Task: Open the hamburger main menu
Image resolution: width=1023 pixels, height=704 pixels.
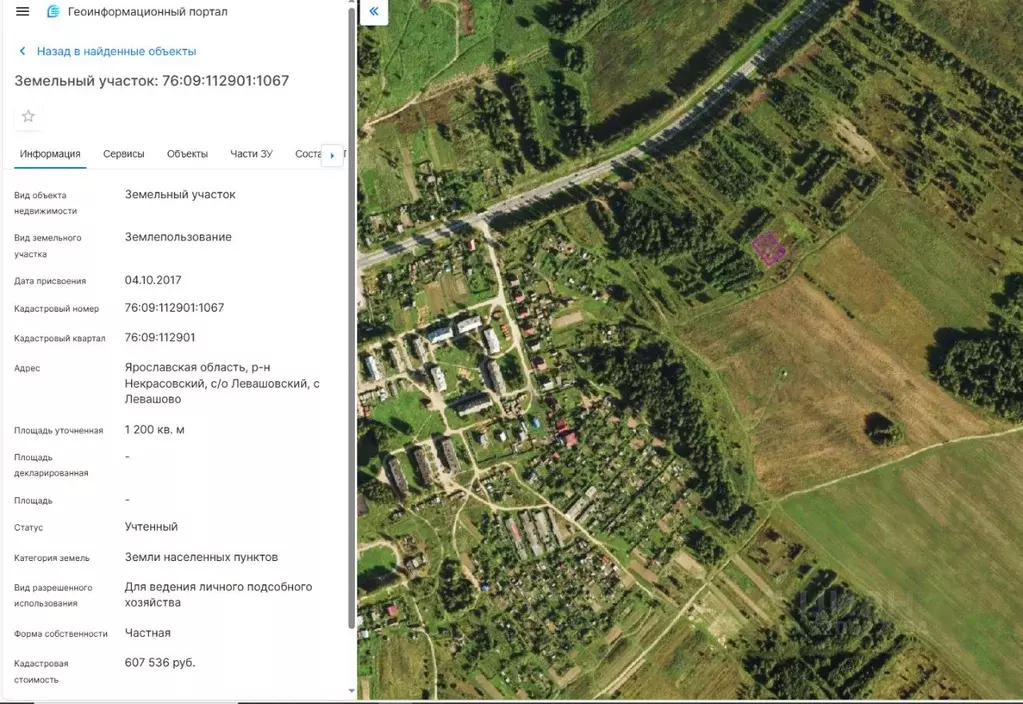Action: pos(22,11)
